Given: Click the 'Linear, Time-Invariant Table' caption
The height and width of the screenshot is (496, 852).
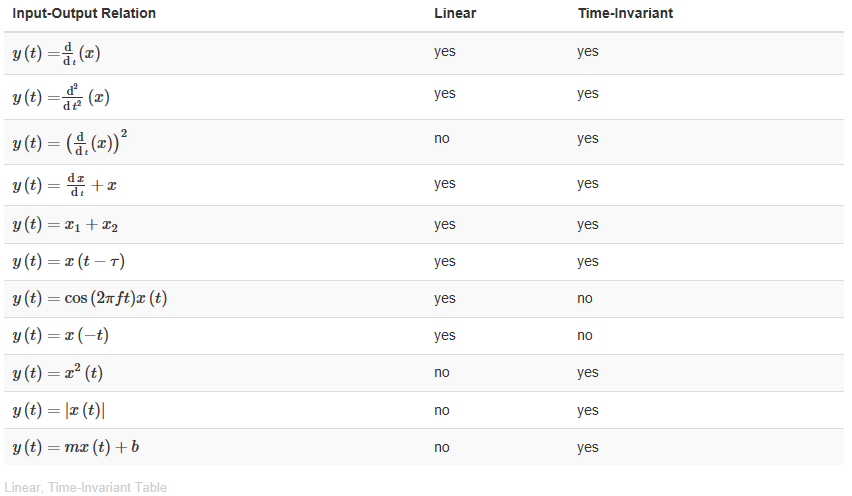Looking at the screenshot, I should pos(85,486).
